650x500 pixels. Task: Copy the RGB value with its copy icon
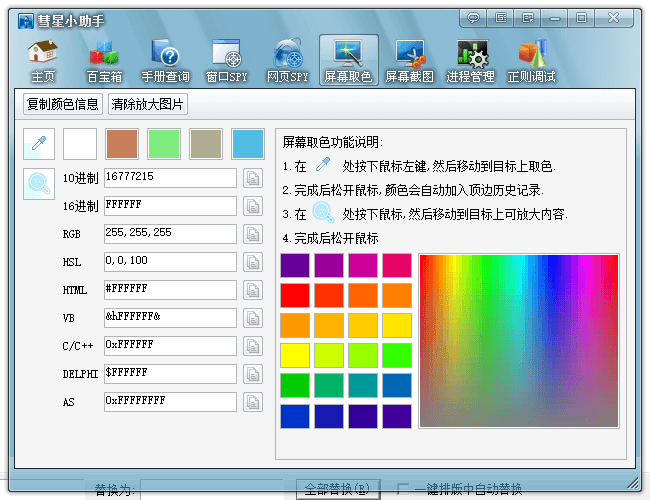coord(253,234)
